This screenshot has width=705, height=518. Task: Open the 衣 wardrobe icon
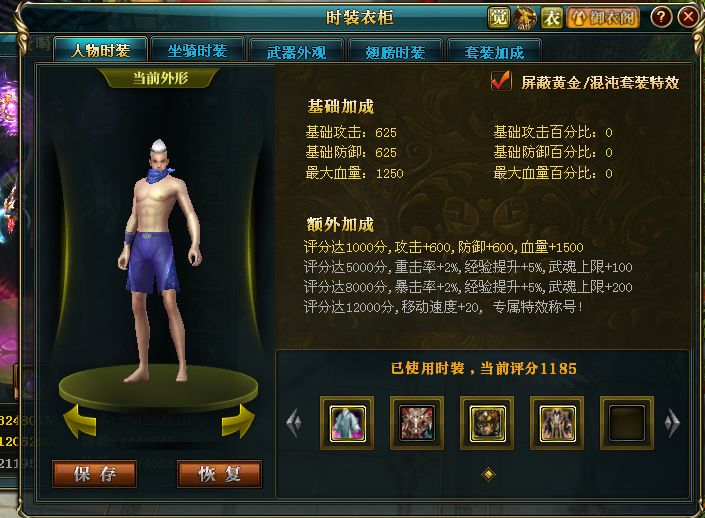[552, 18]
